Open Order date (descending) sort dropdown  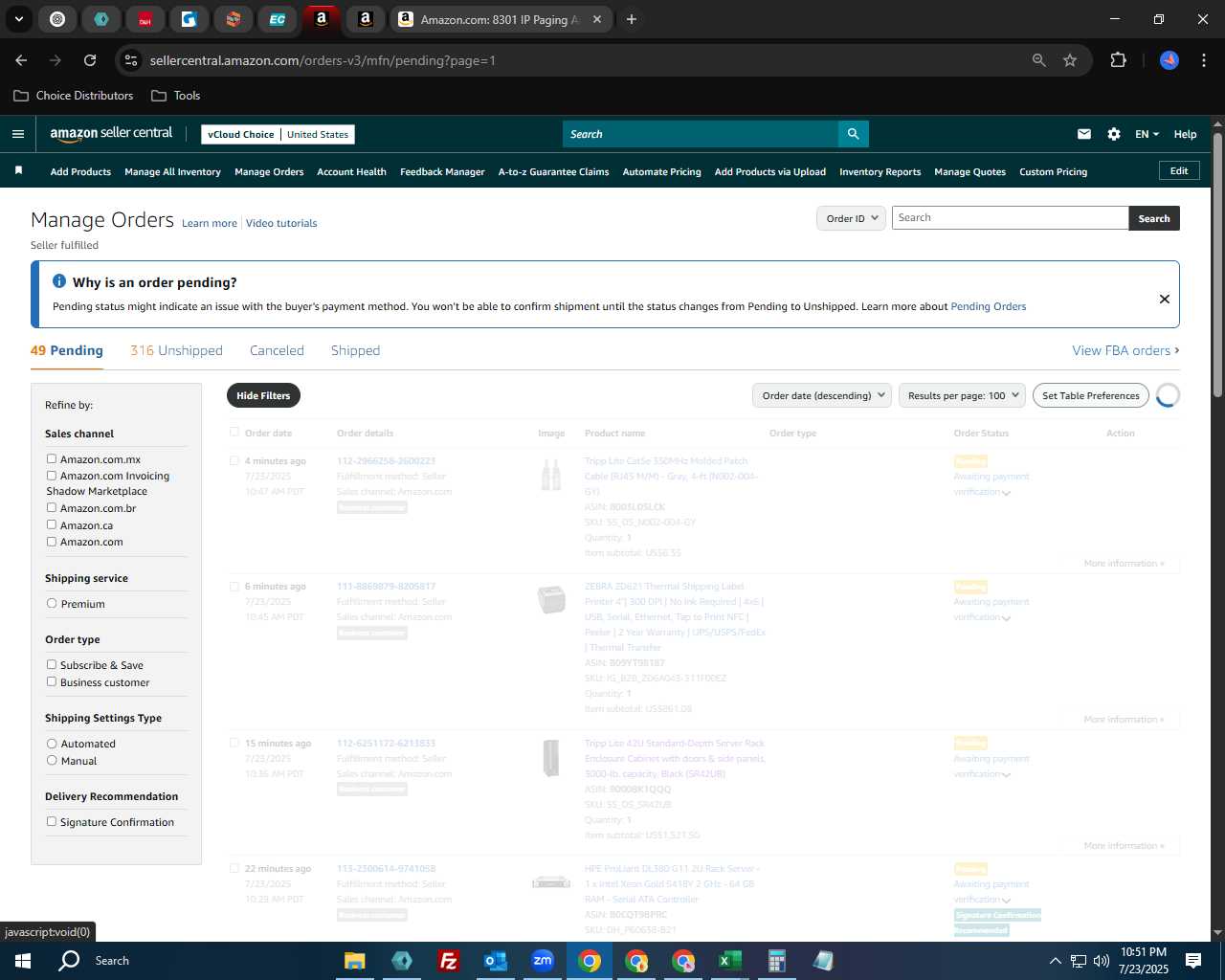tap(822, 395)
